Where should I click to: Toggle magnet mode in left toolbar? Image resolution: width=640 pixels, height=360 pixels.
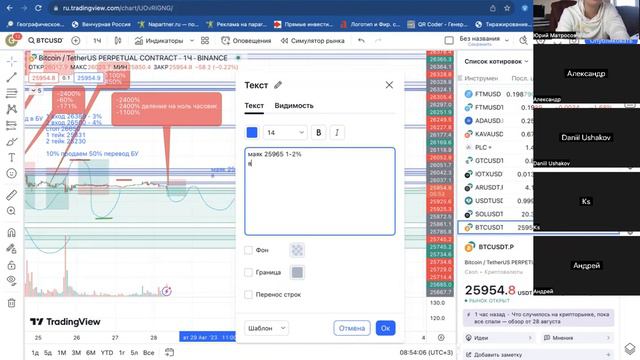click(x=11, y=232)
